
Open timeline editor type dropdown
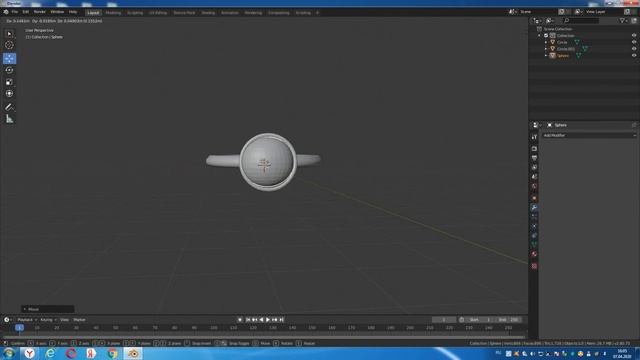click(x=8, y=320)
